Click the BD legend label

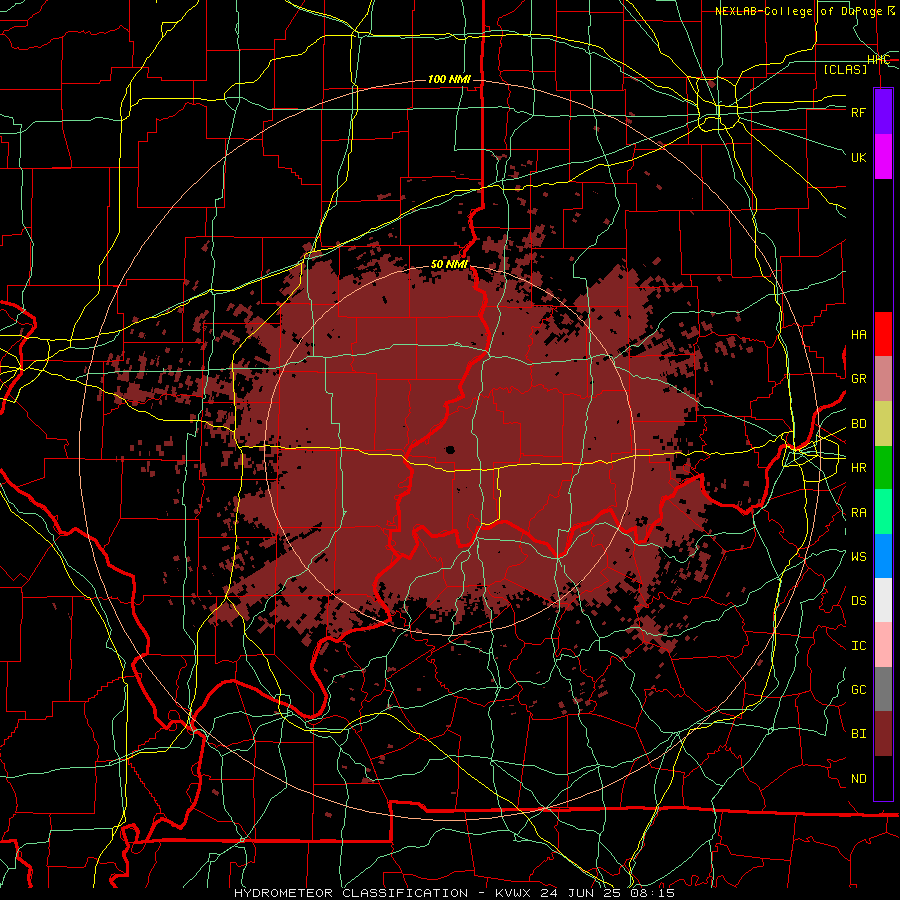(858, 424)
